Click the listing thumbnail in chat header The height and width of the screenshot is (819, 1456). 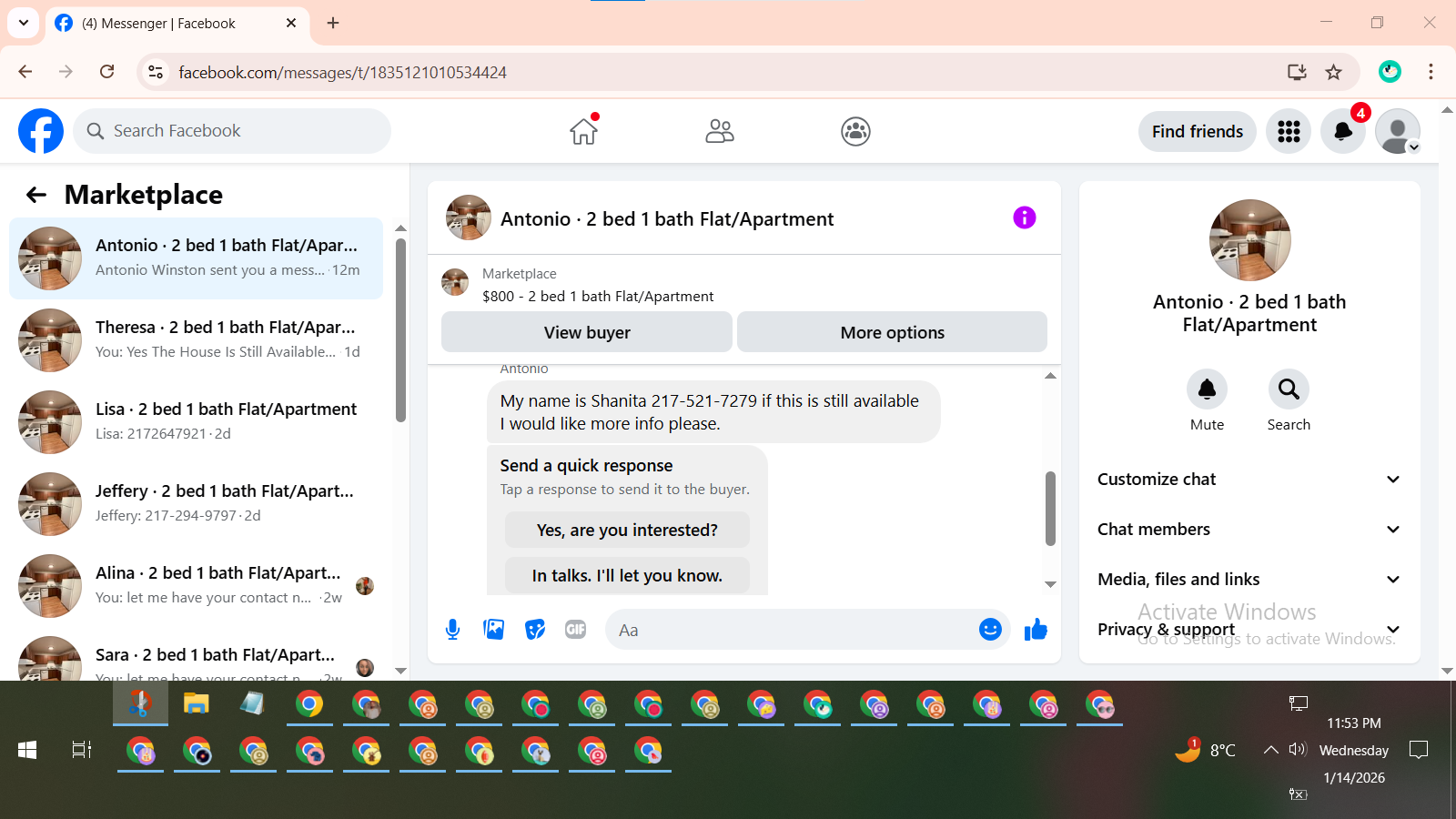pos(469,217)
